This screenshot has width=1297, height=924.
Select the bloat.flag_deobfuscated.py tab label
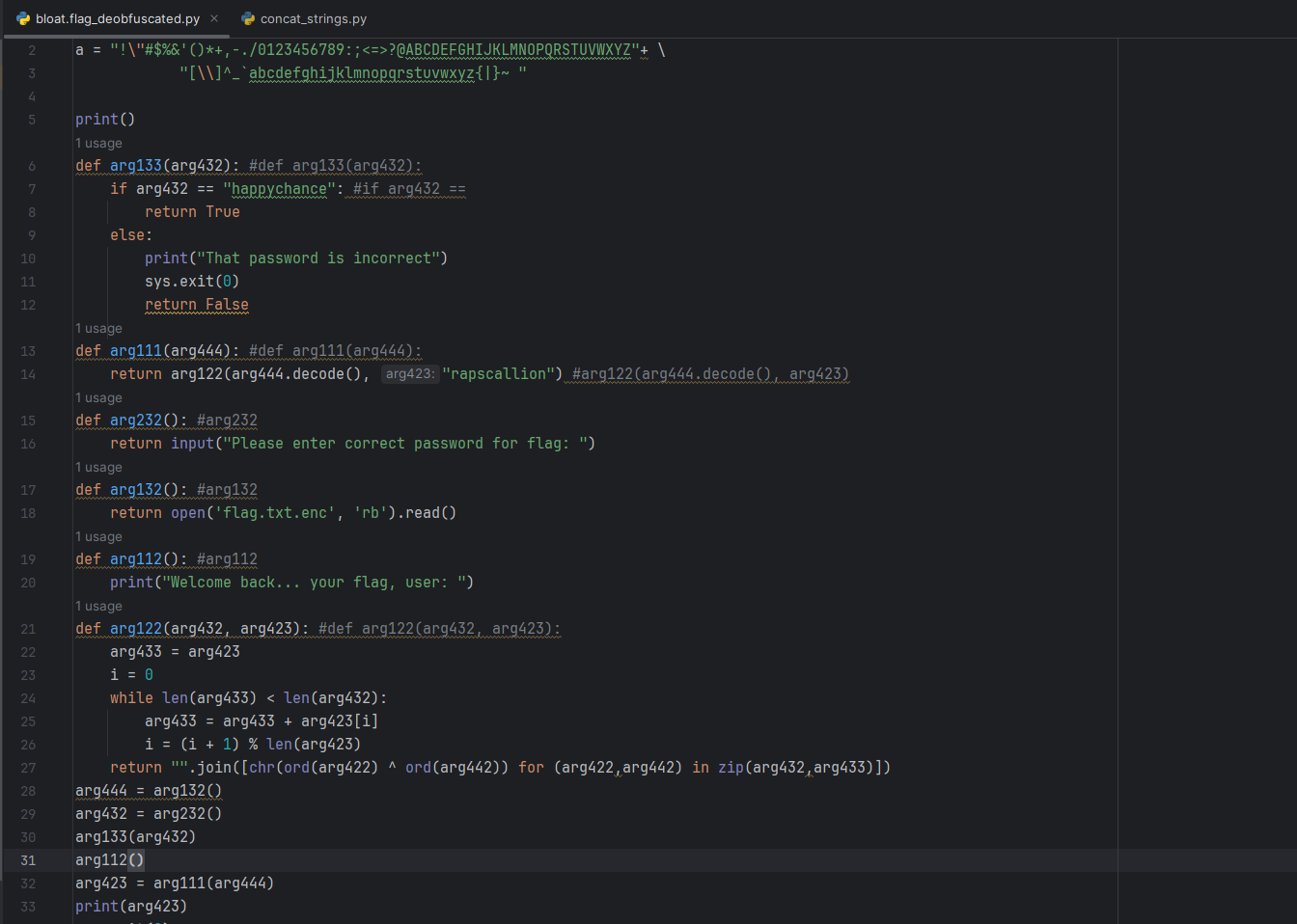(117, 18)
